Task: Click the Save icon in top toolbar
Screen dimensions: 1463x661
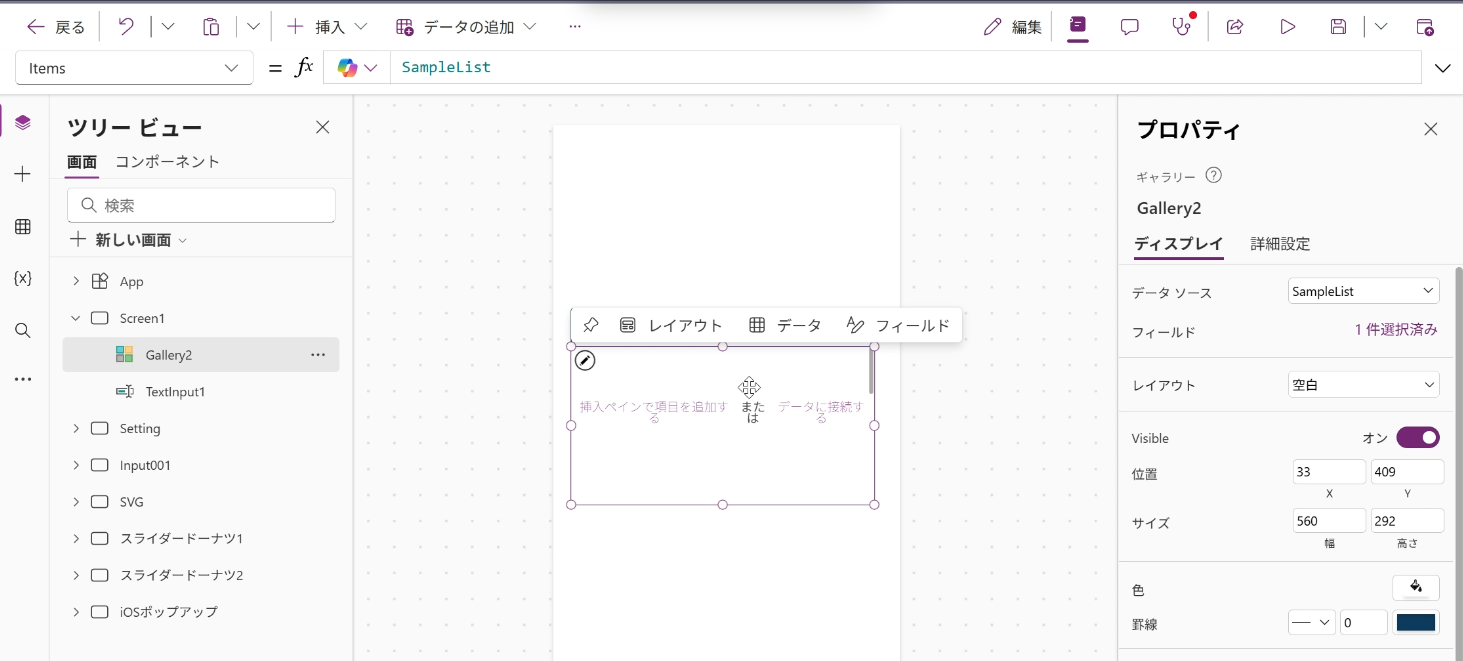Action: click(x=1338, y=27)
